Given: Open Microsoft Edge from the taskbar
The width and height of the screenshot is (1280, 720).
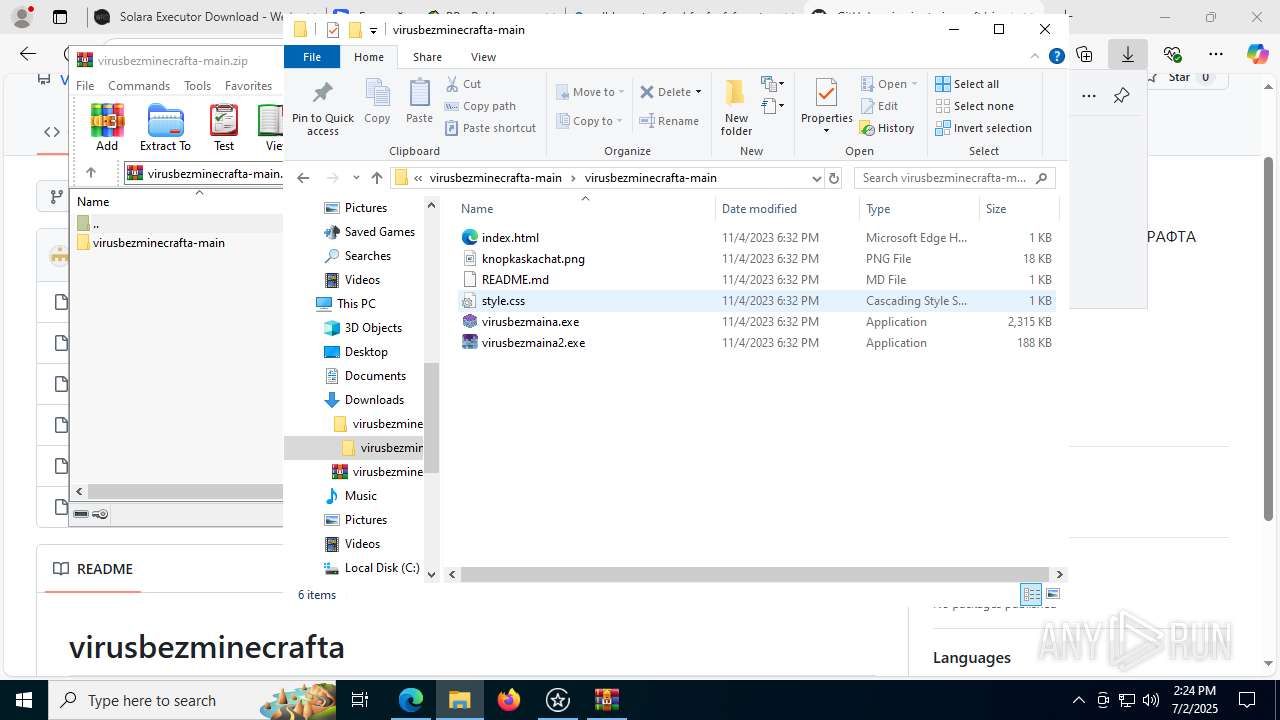Looking at the screenshot, I should pos(411,700).
